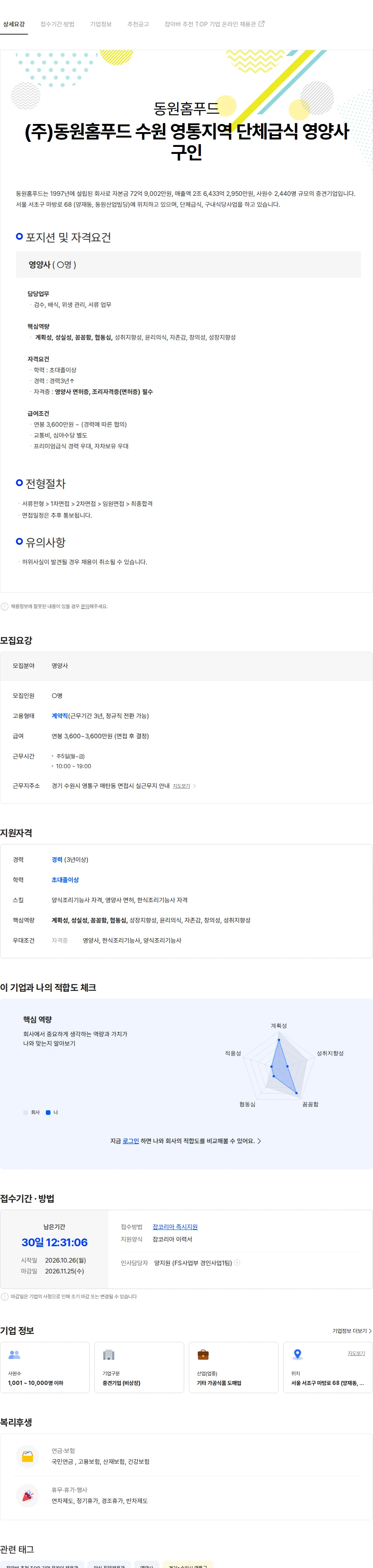The image size is (373, 1568).
Task: Open 지도보기 link next to 근무지주소
Action: tap(181, 786)
